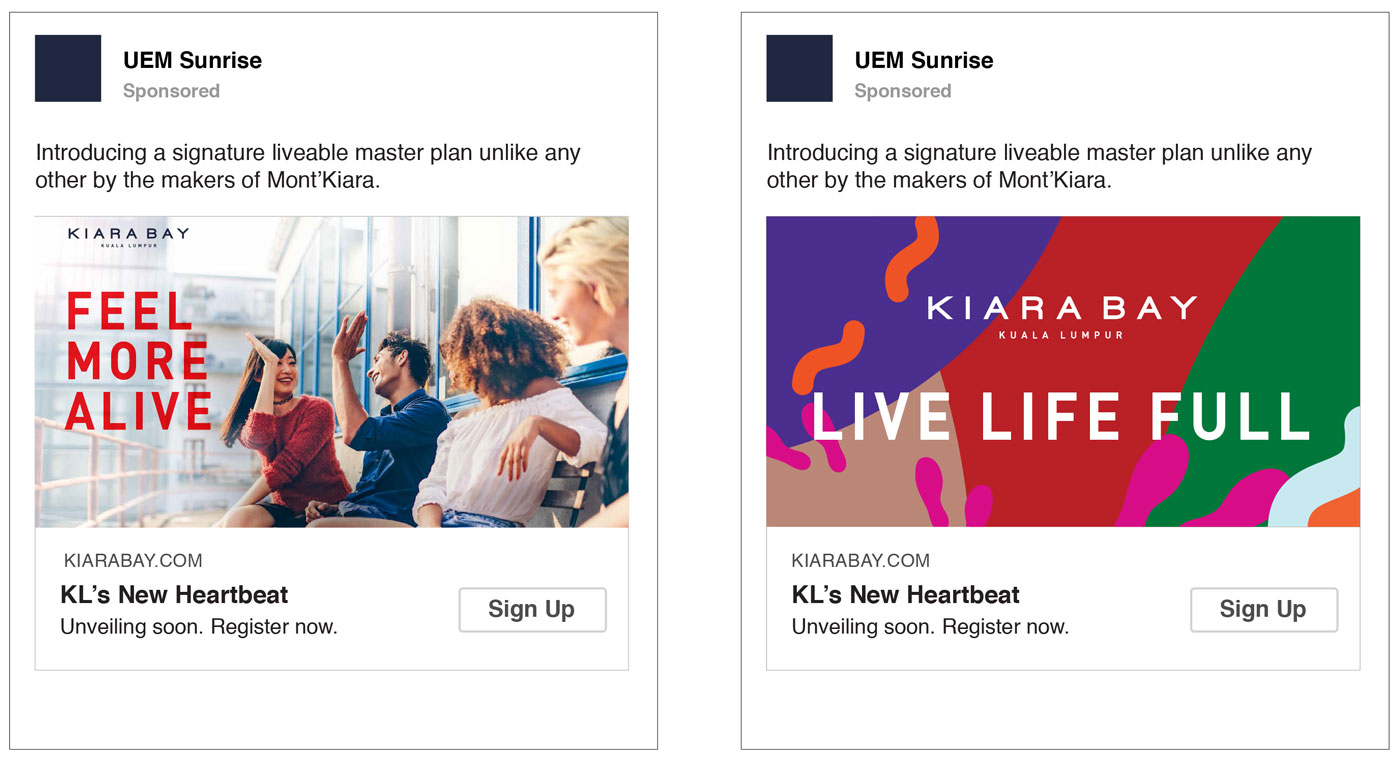The height and width of the screenshot is (761, 1400).
Task: Click the red "FEEL MORE ALIVE" text
Action: [138, 362]
